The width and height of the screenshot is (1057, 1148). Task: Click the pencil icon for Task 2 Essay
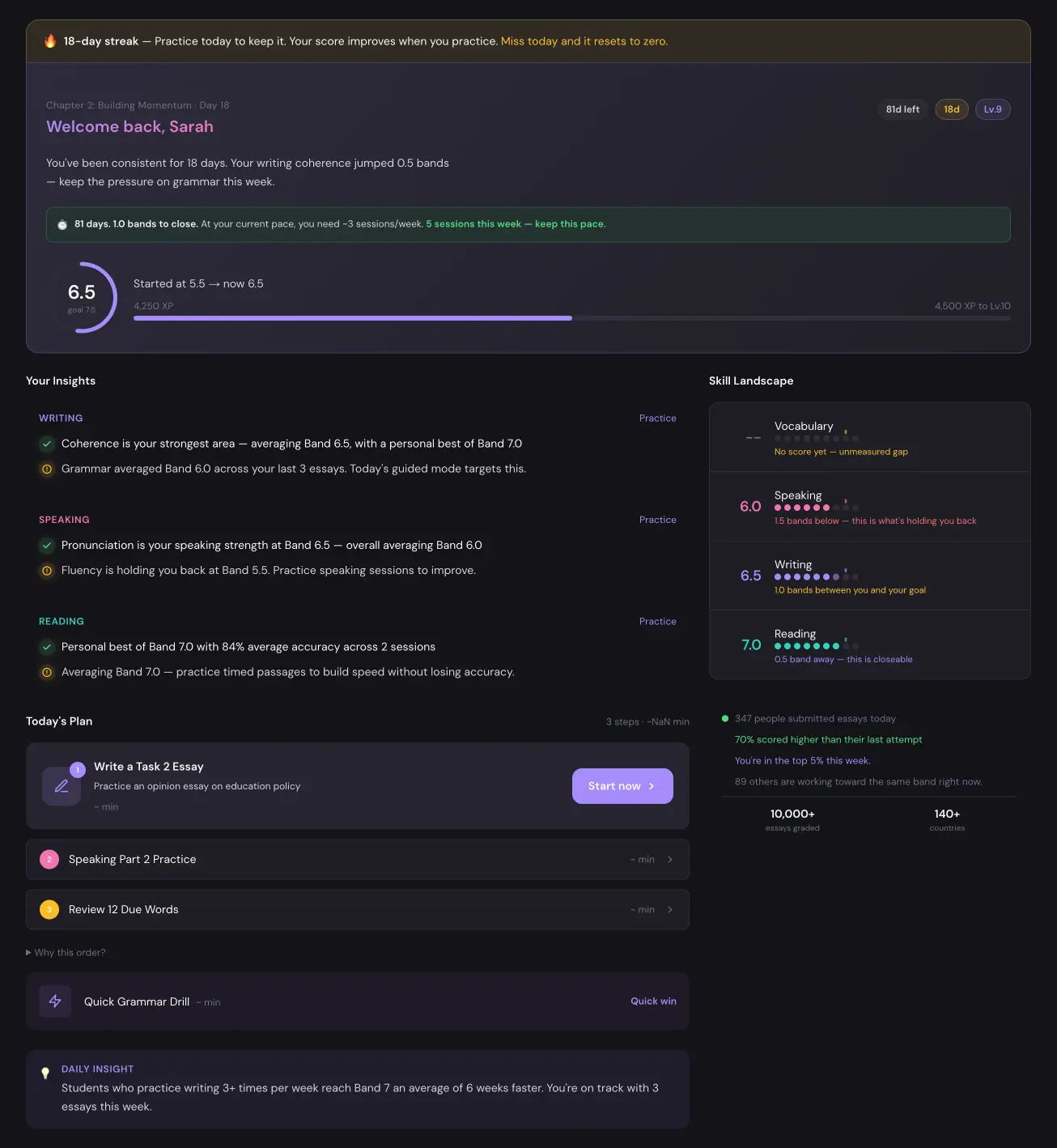click(x=62, y=786)
